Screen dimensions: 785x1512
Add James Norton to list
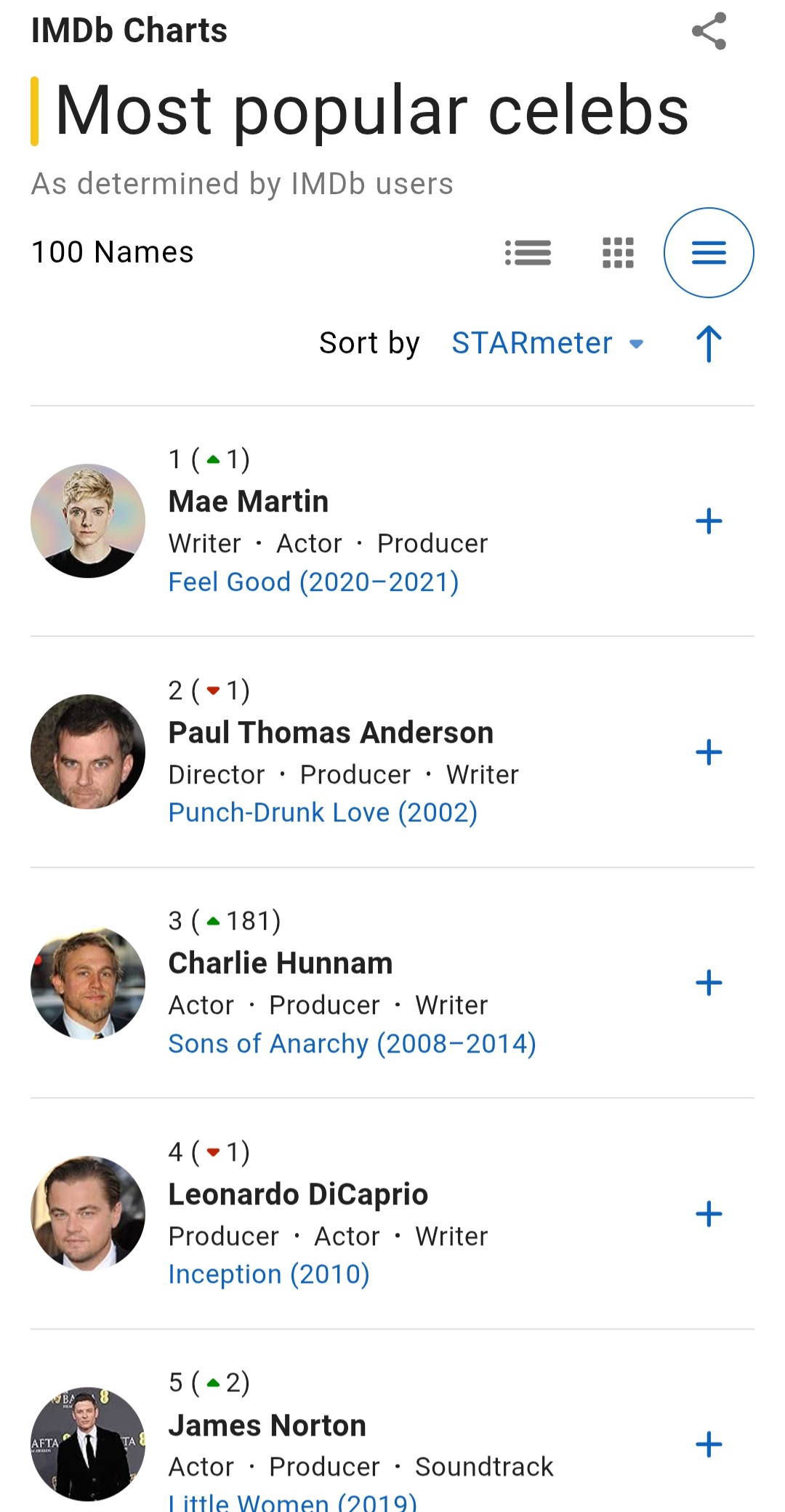tap(709, 1444)
